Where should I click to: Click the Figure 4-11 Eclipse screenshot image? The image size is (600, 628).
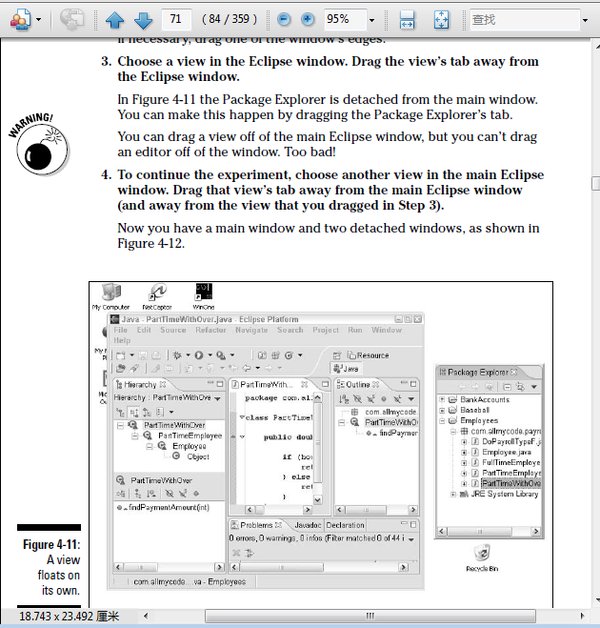[320, 445]
